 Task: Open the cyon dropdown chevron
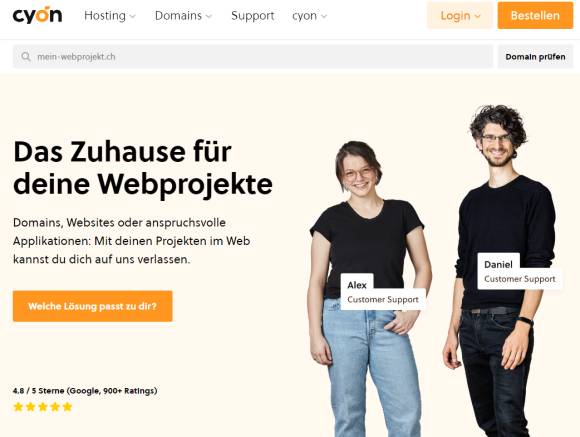coord(324,16)
